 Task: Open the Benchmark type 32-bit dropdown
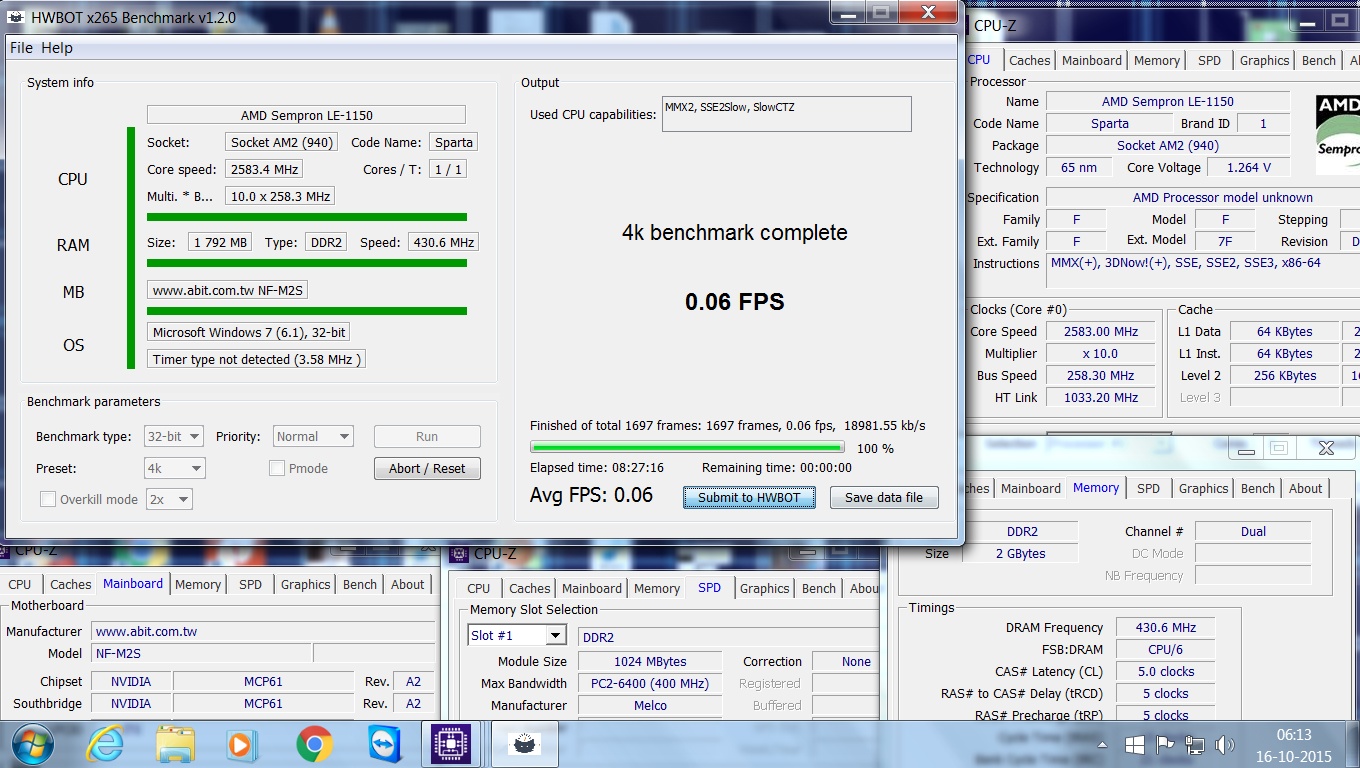click(x=174, y=436)
